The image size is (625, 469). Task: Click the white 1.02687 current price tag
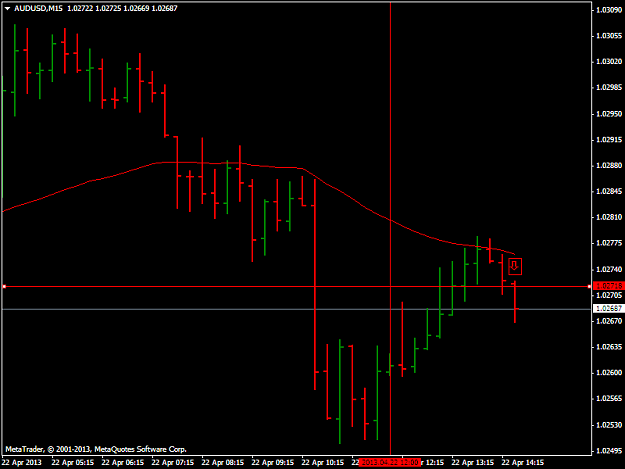point(608,308)
